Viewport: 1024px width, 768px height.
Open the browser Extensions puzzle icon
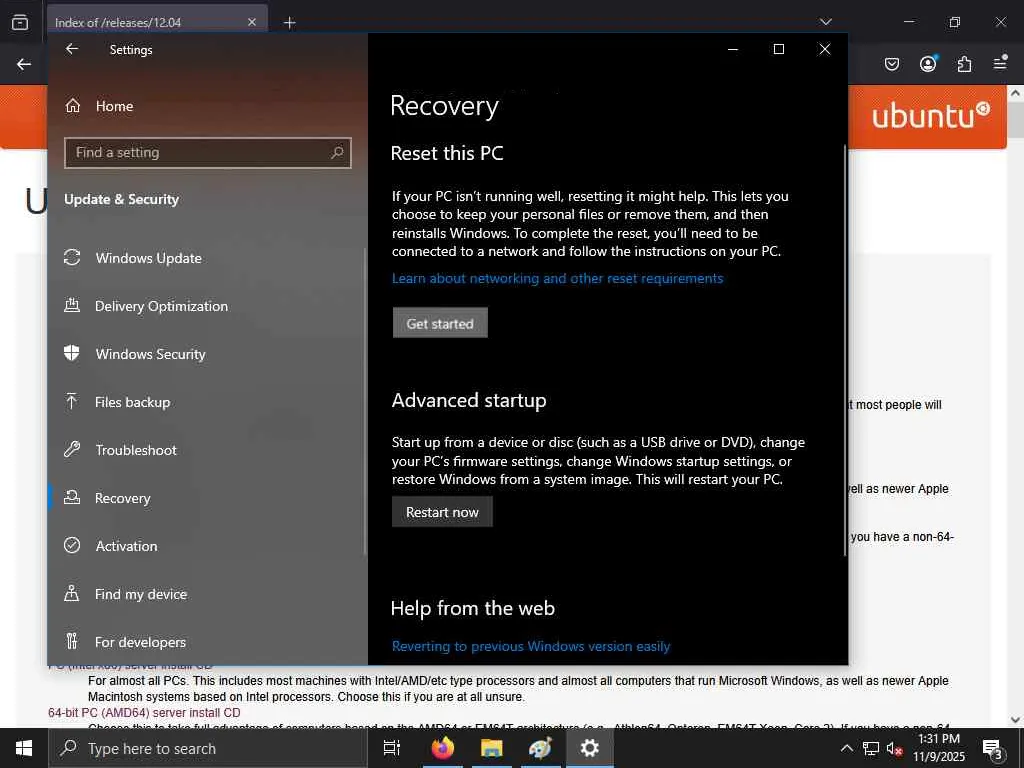point(964,64)
